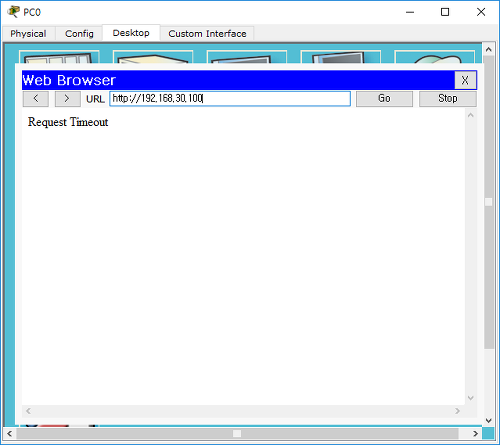Click the Stop button
This screenshot has height=445, width=500.
448,99
